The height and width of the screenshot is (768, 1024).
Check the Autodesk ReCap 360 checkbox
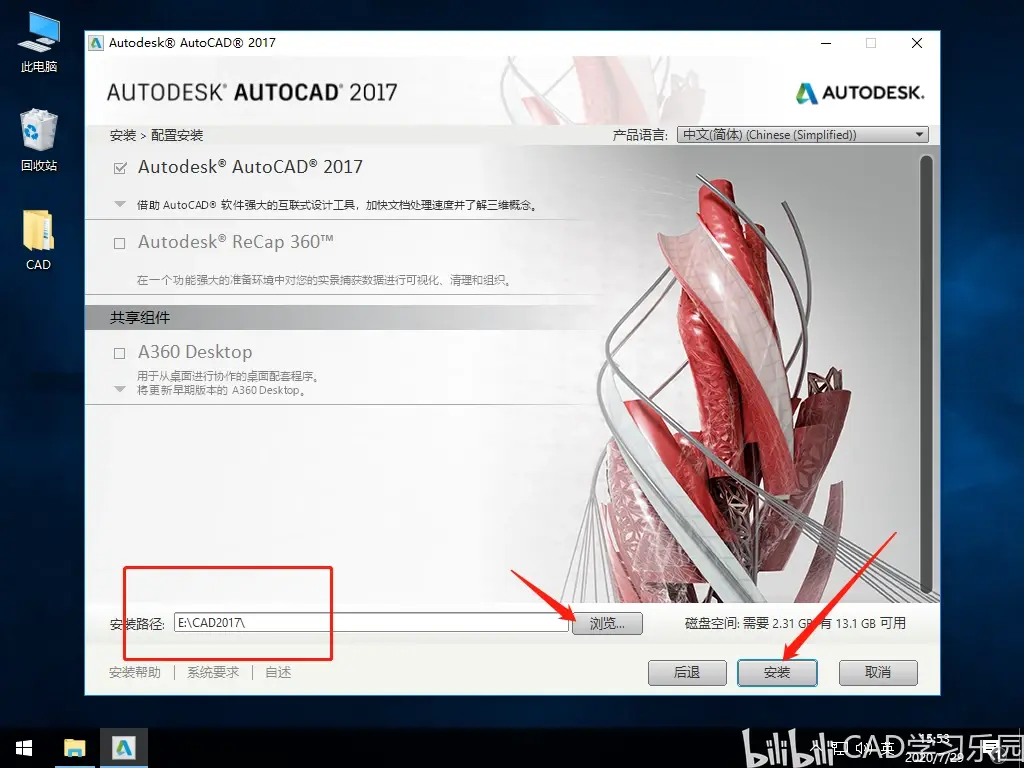pos(120,244)
